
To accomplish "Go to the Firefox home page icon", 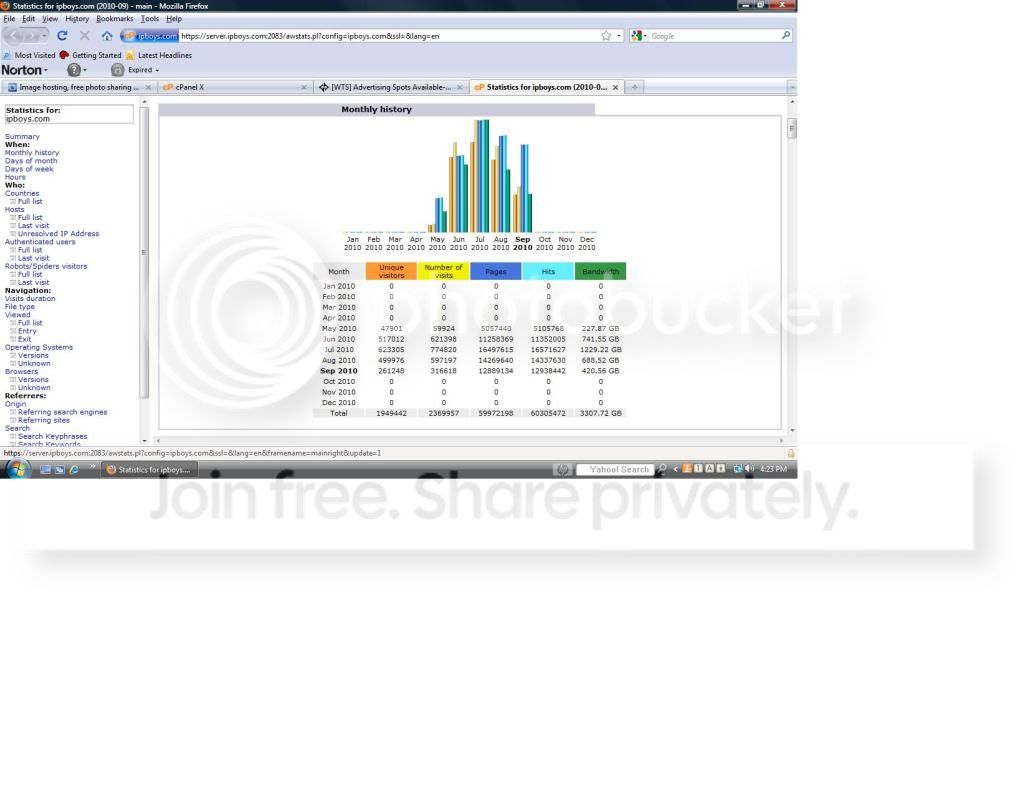I will pyautogui.click(x=107, y=36).
